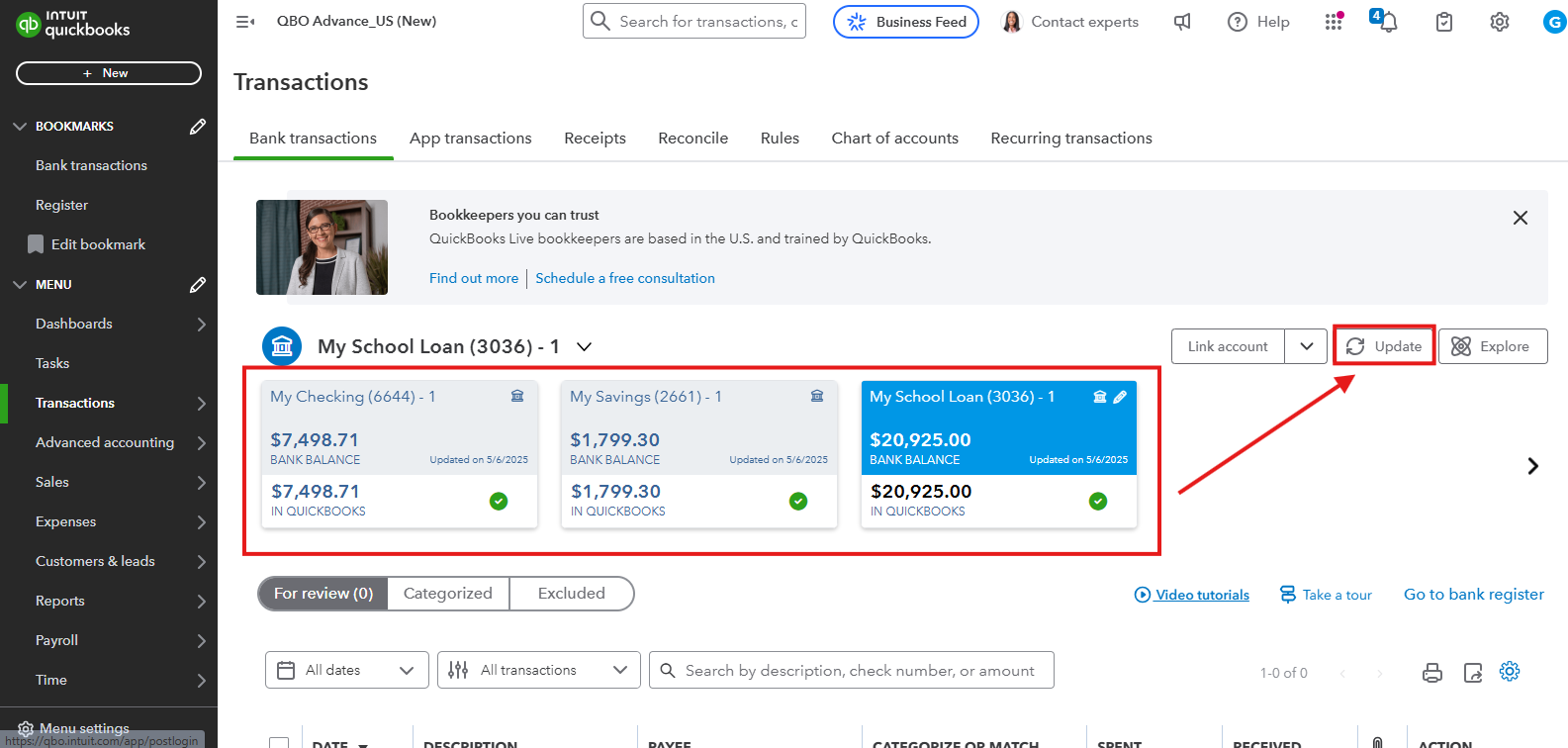Viewport: 1568px width, 748px height.
Task: Close the bookkeepers banner
Action: click(1521, 218)
